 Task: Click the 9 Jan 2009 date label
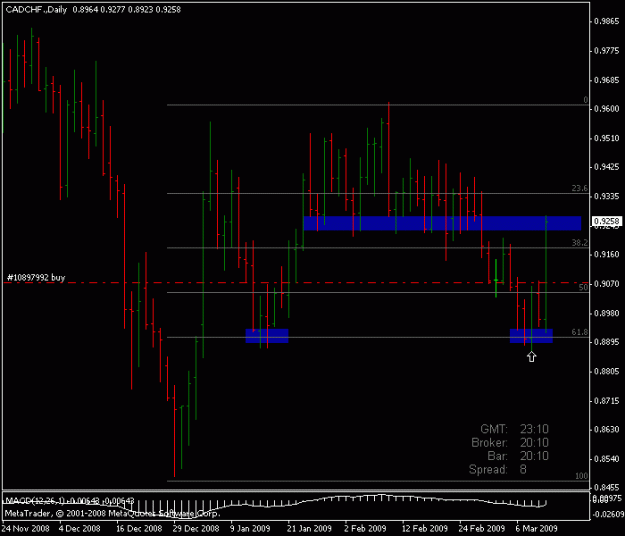click(x=250, y=528)
